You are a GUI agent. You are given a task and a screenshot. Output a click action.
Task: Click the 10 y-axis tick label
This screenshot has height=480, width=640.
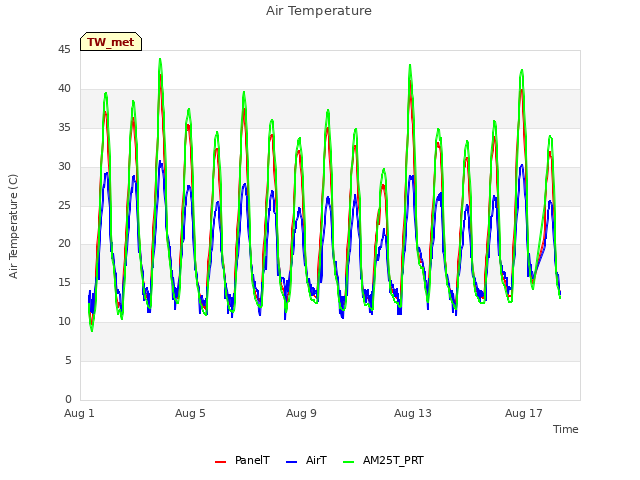64,321
